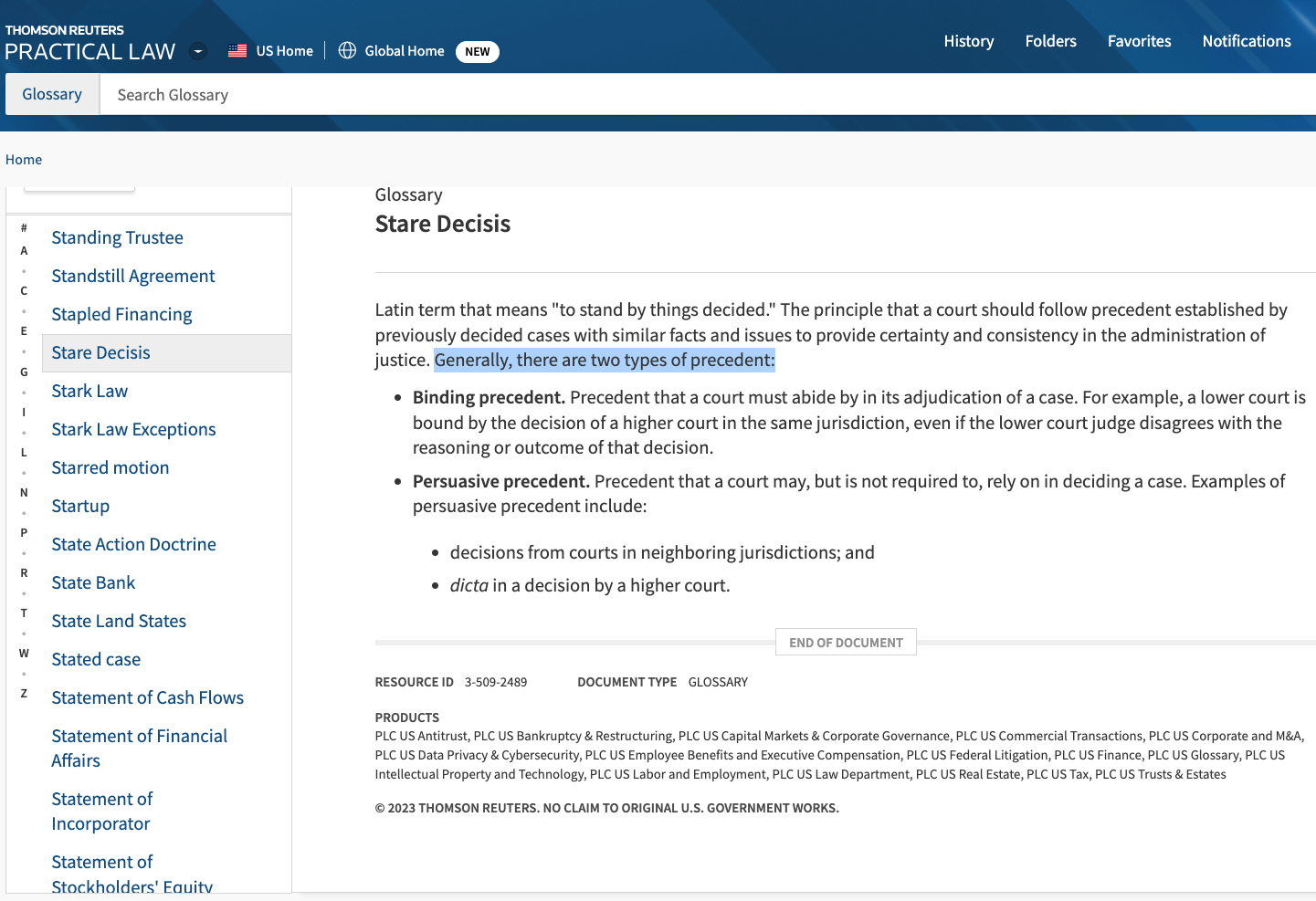
Task: Jump to letter P in alphabet index
Action: click(x=24, y=533)
